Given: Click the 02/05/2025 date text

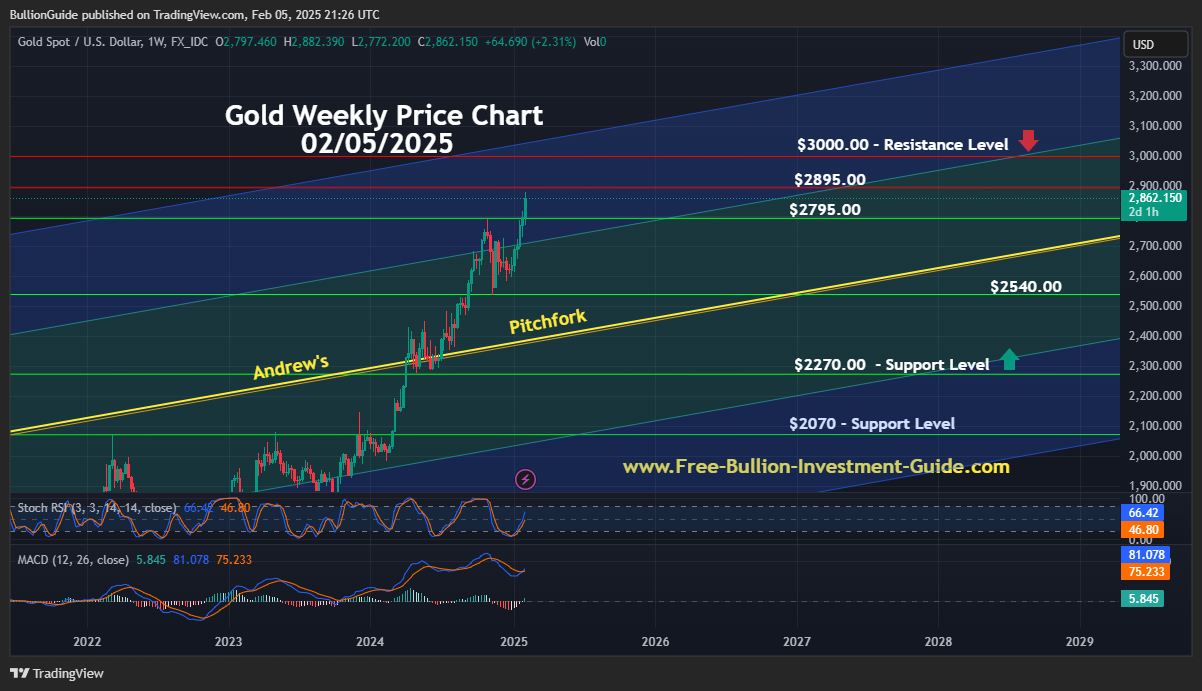Looking at the screenshot, I should tap(377, 143).
